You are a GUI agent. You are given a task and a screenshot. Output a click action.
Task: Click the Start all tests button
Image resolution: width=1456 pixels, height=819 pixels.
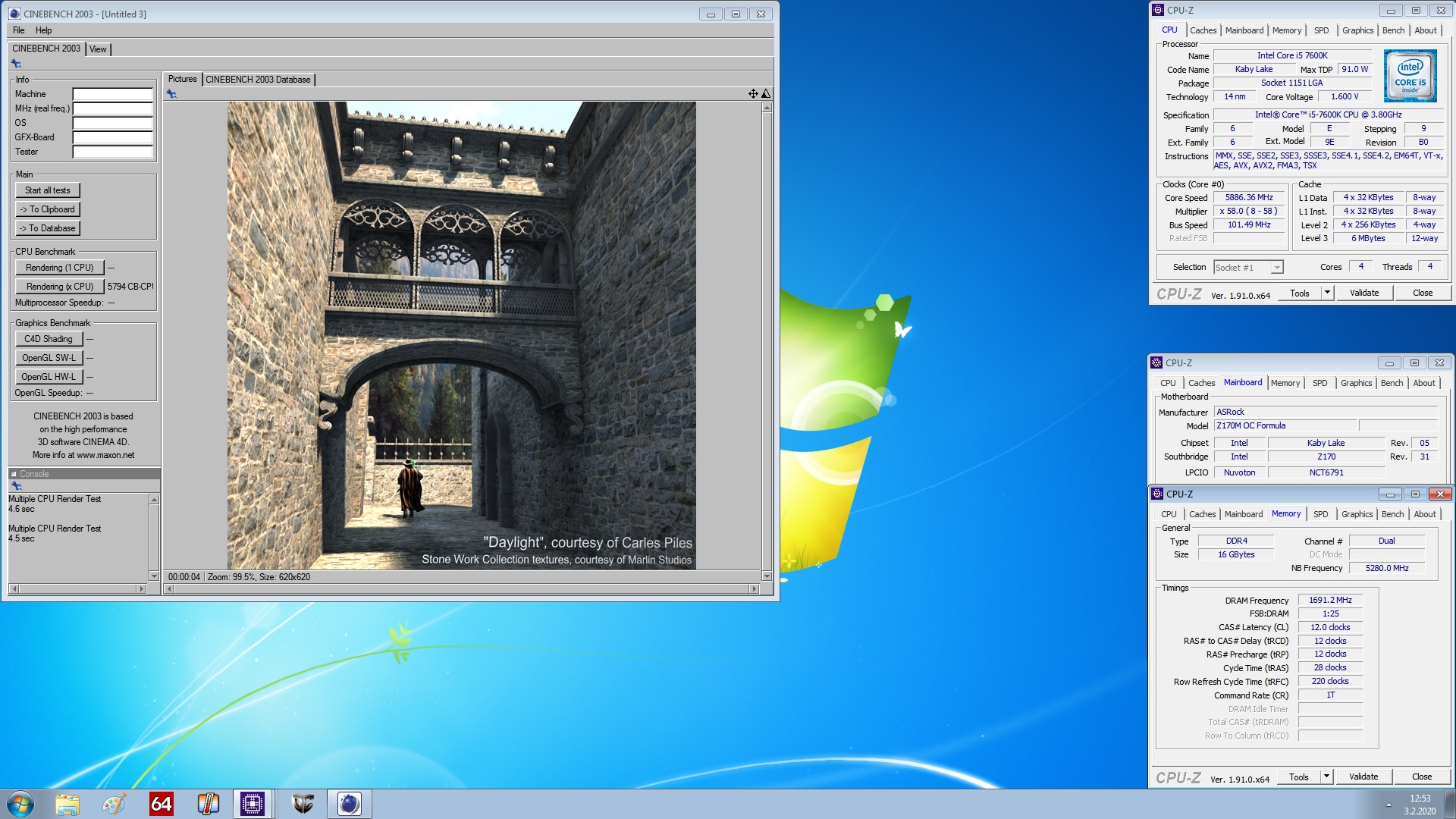(x=48, y=190)
